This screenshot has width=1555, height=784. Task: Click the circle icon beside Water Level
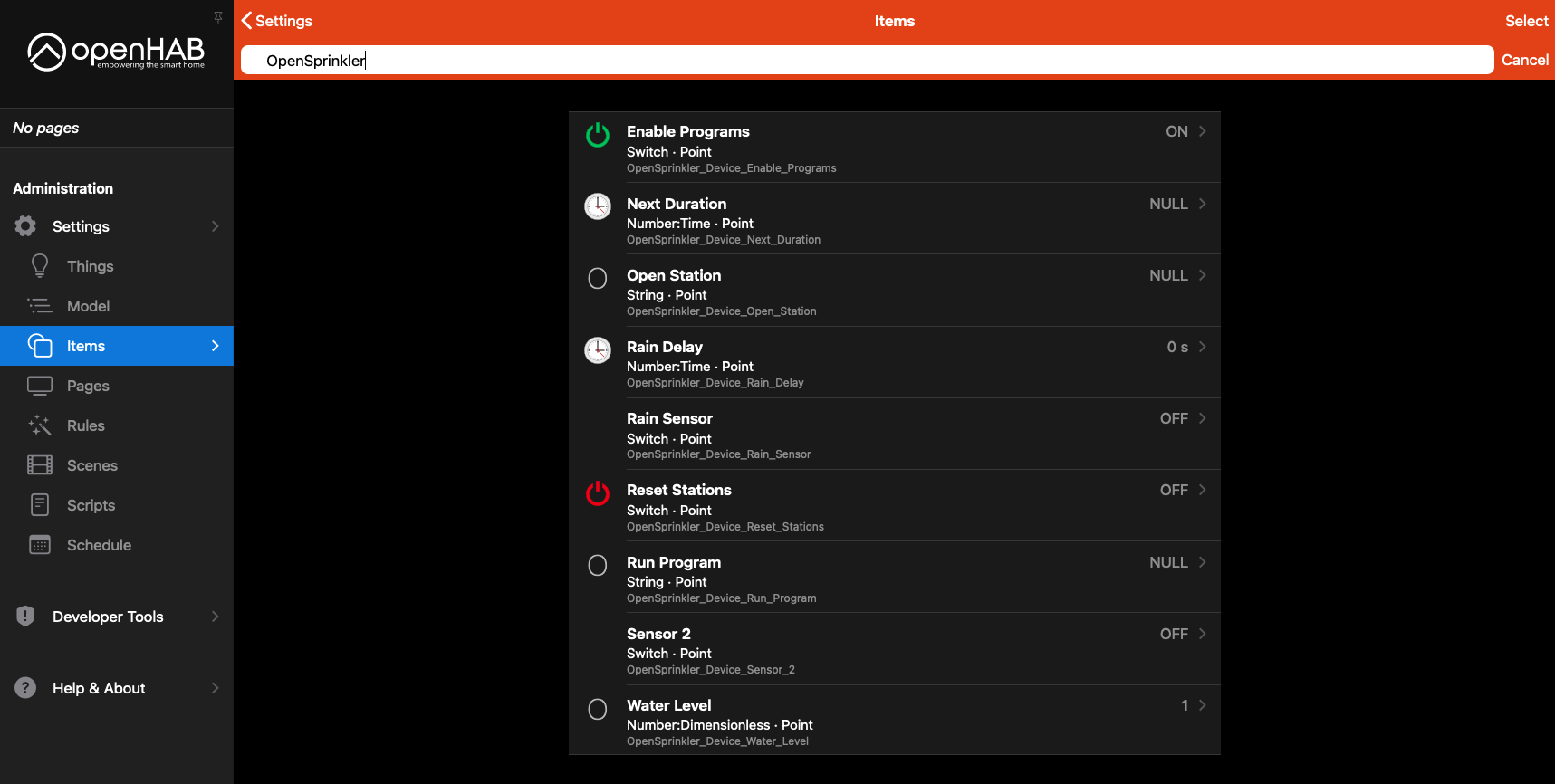tap(598, 709)
